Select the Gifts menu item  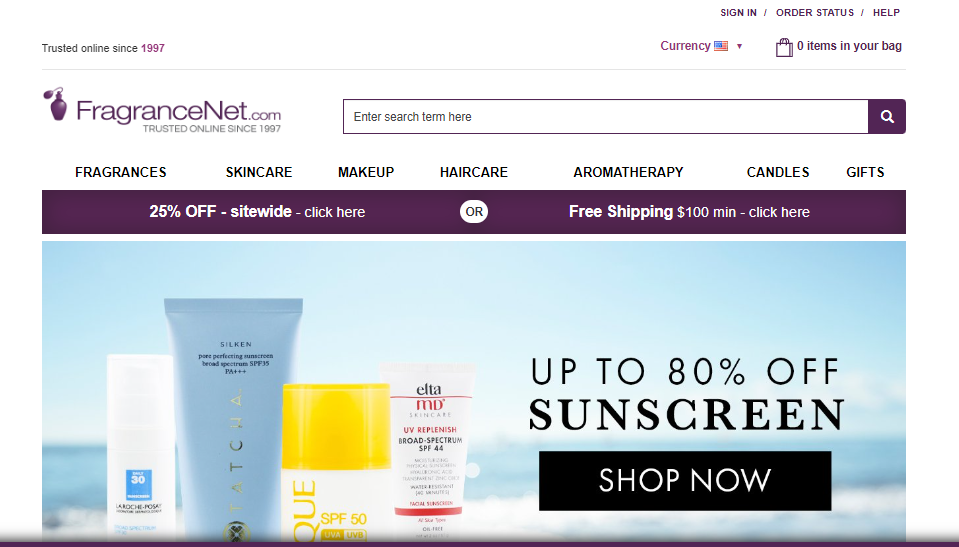(865, 173)
